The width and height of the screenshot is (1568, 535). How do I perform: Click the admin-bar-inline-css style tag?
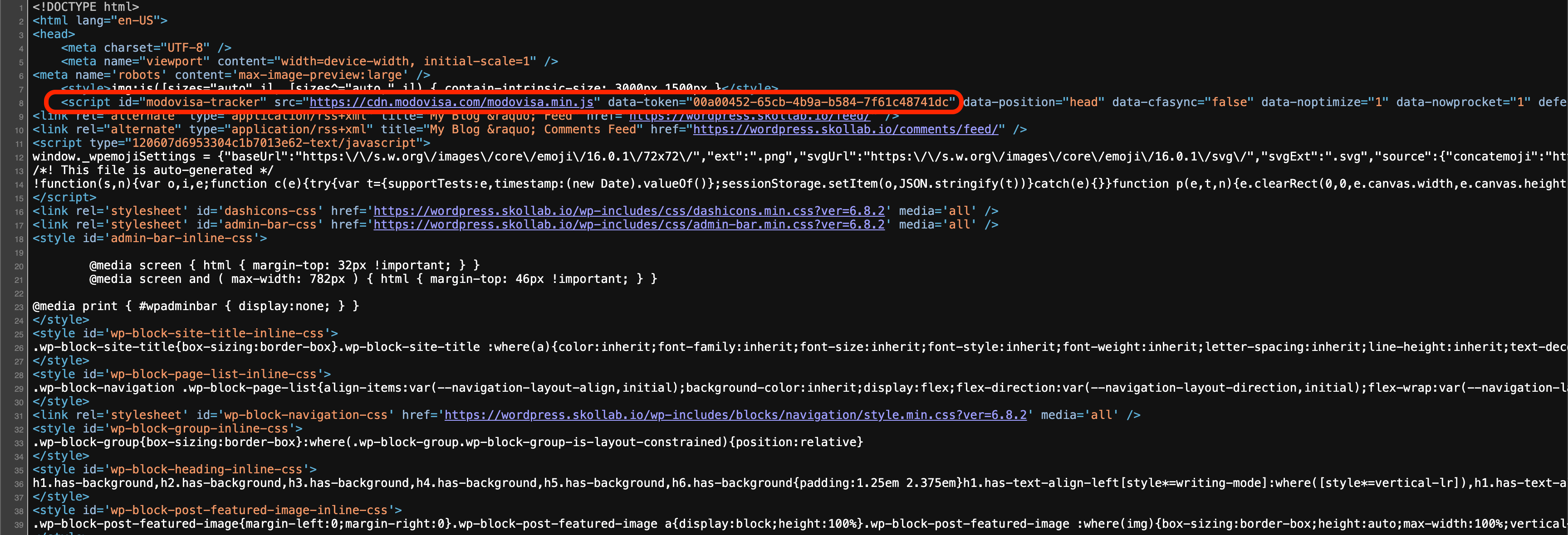149,238
